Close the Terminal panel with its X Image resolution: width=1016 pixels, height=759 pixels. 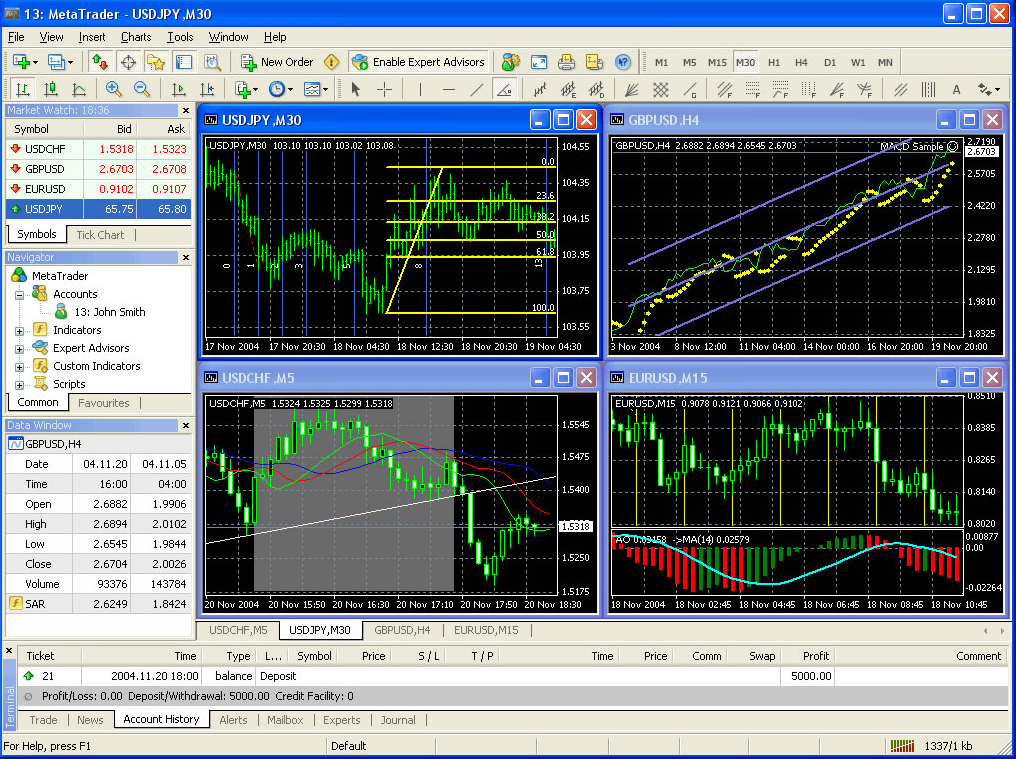9,650
